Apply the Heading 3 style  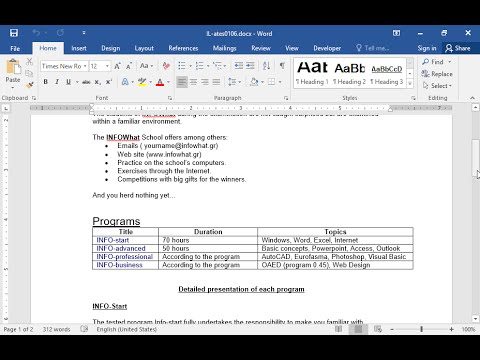pyautogui.click(x=387, y=73)
